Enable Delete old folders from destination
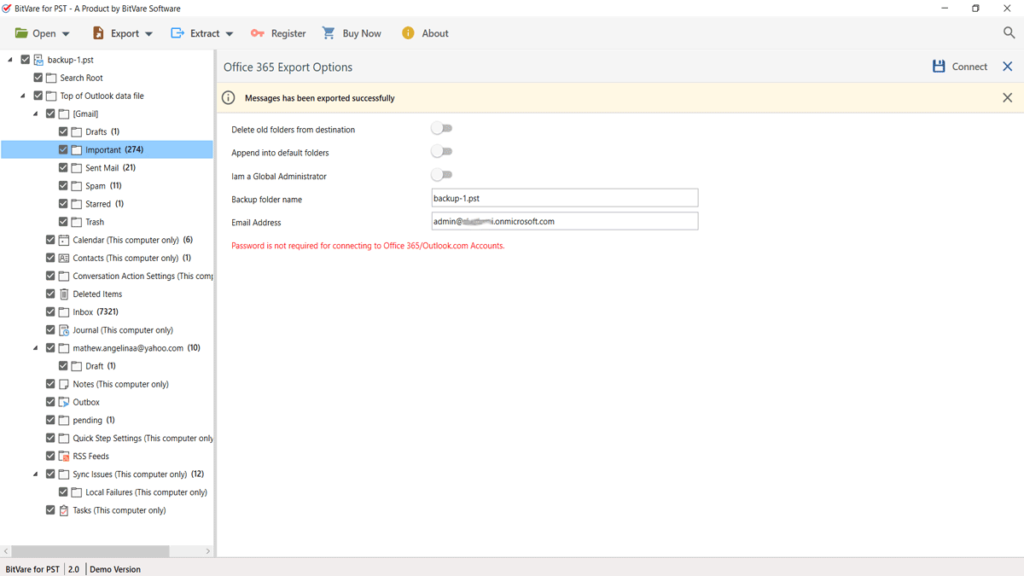Screen dimensions: 1024x576 [x=441, y=129]
